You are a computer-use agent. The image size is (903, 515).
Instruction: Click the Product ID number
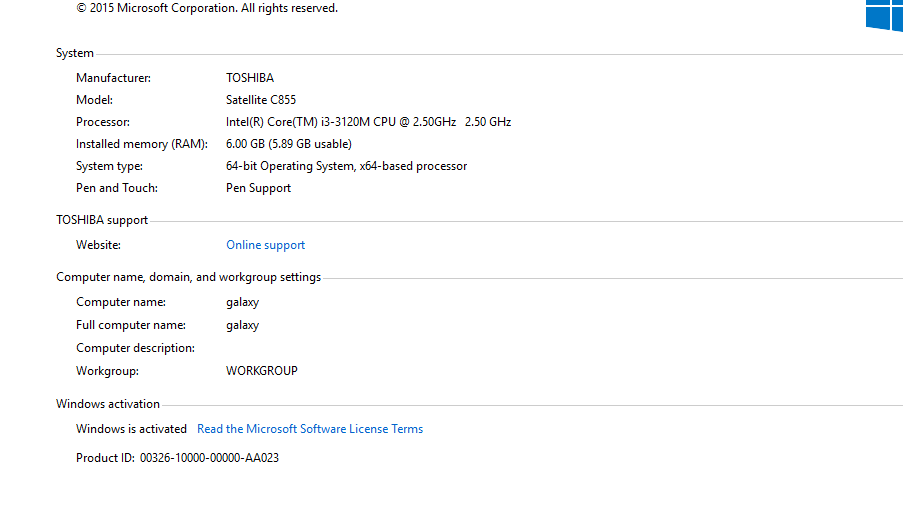point(209,458)
